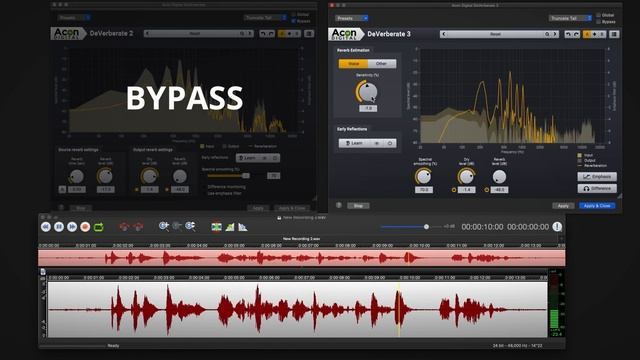
Task: Click zoom to selection magnifier icon
Action: click(x=190, y=227)
